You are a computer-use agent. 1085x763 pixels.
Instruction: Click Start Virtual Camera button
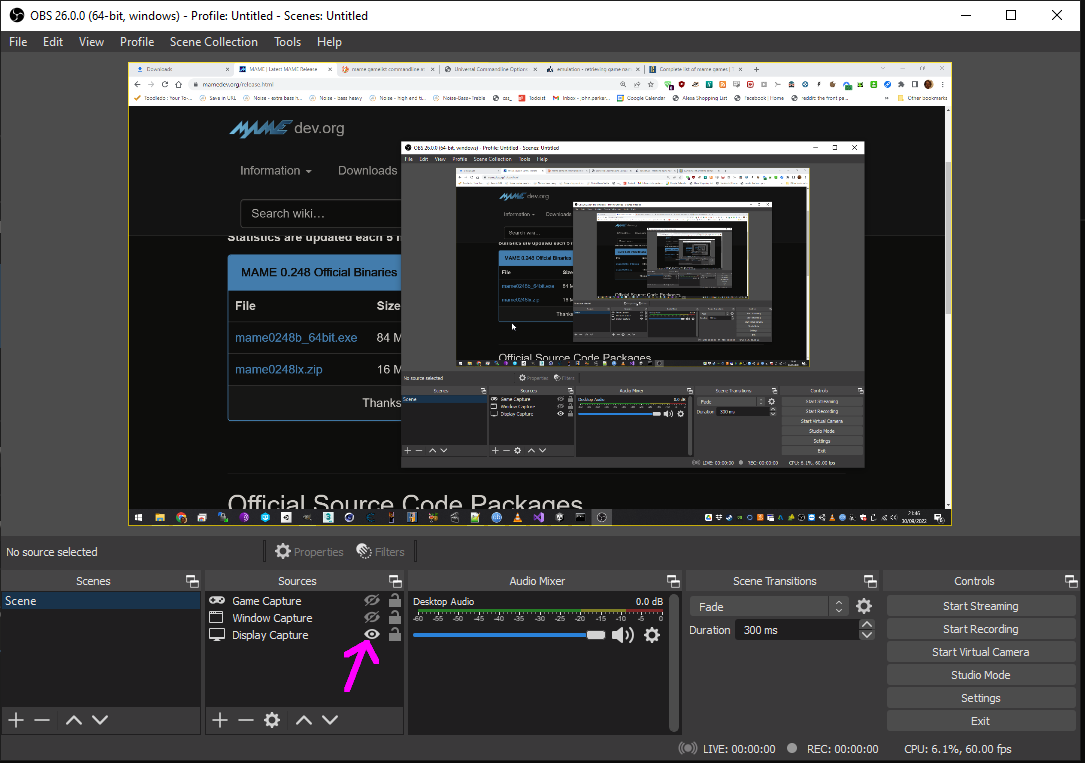click(980, 652)
